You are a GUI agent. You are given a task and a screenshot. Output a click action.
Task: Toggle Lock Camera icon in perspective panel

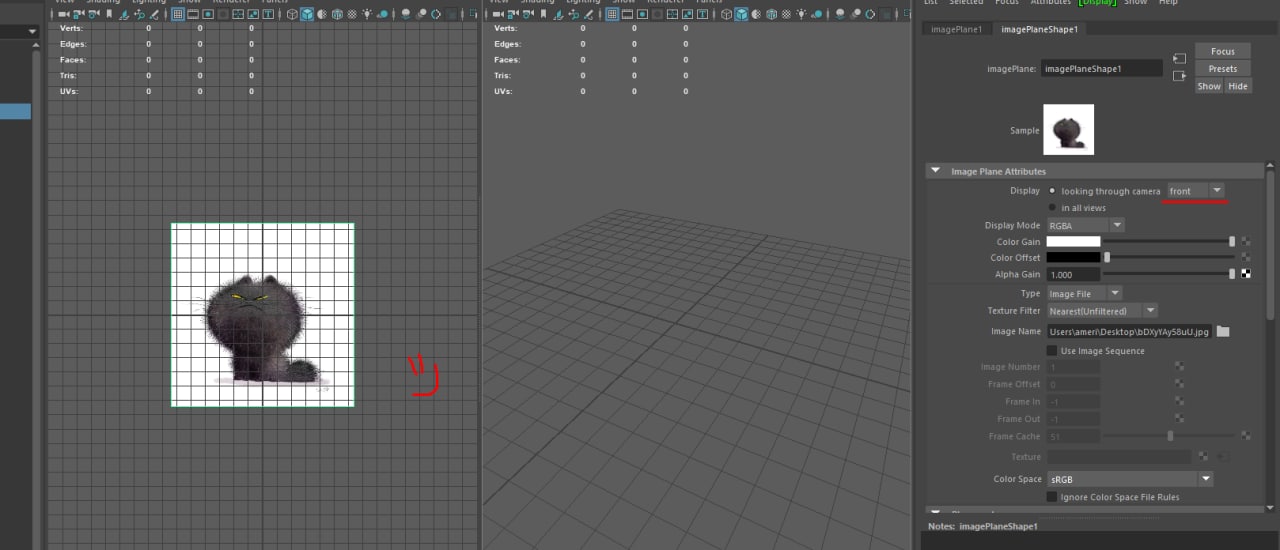513,14
